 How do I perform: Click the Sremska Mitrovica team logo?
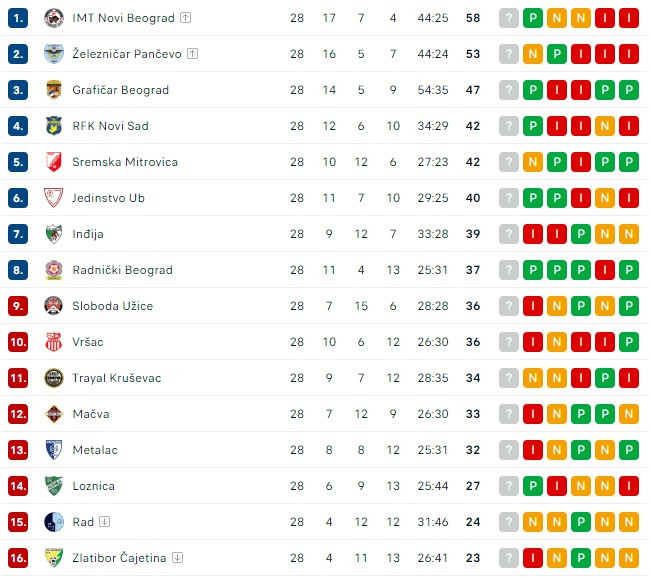[x=54, y=162]
